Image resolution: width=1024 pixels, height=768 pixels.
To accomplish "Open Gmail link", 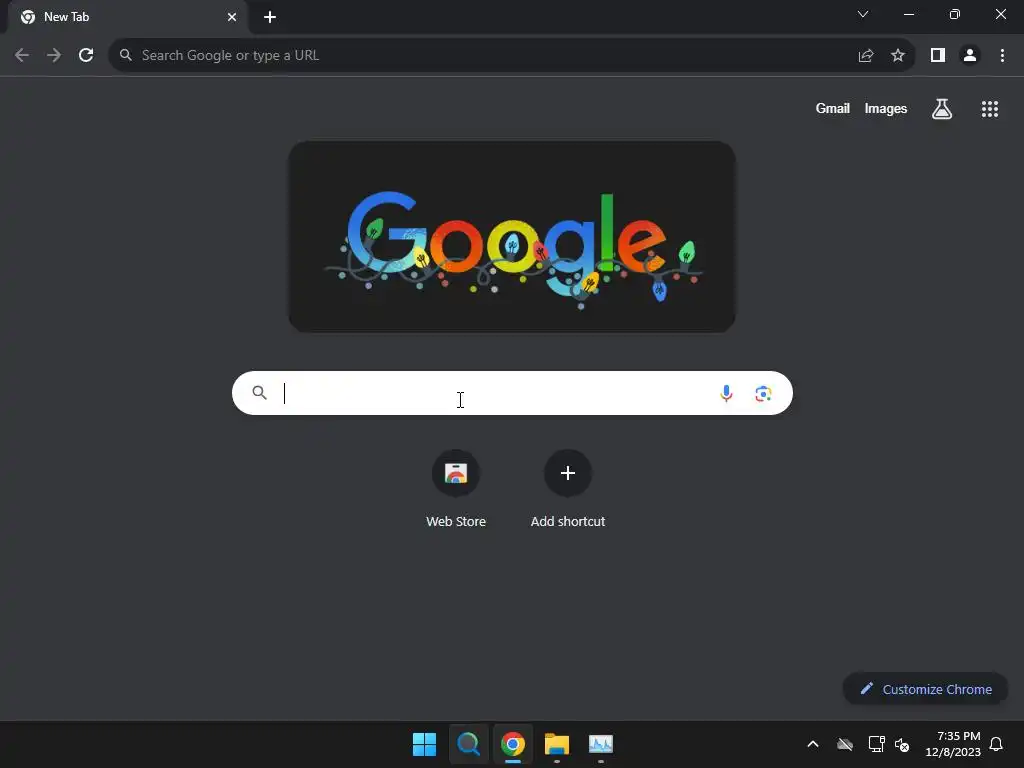I will [833, 108].
